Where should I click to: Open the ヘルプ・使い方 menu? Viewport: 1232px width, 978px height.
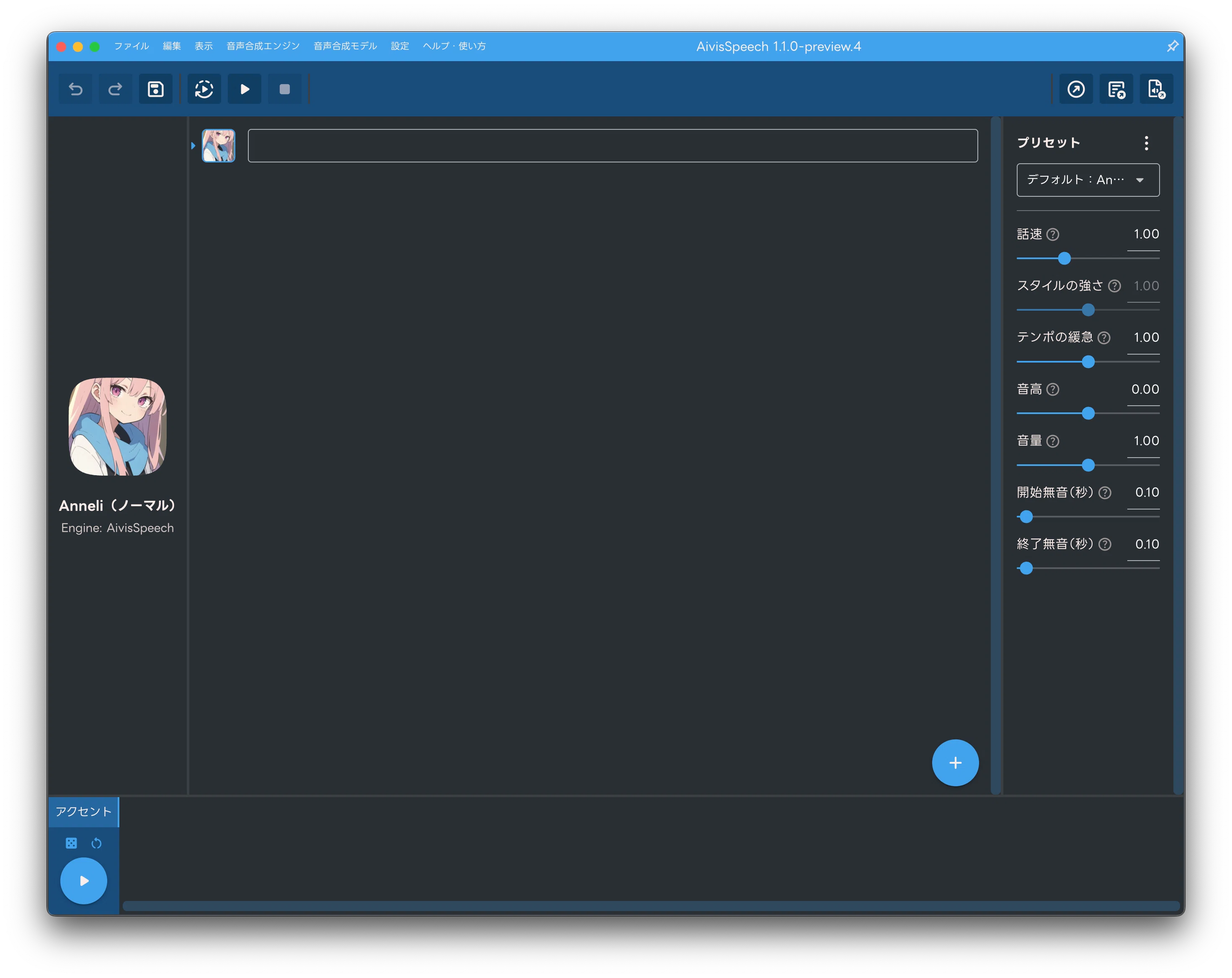pos(454,46)
